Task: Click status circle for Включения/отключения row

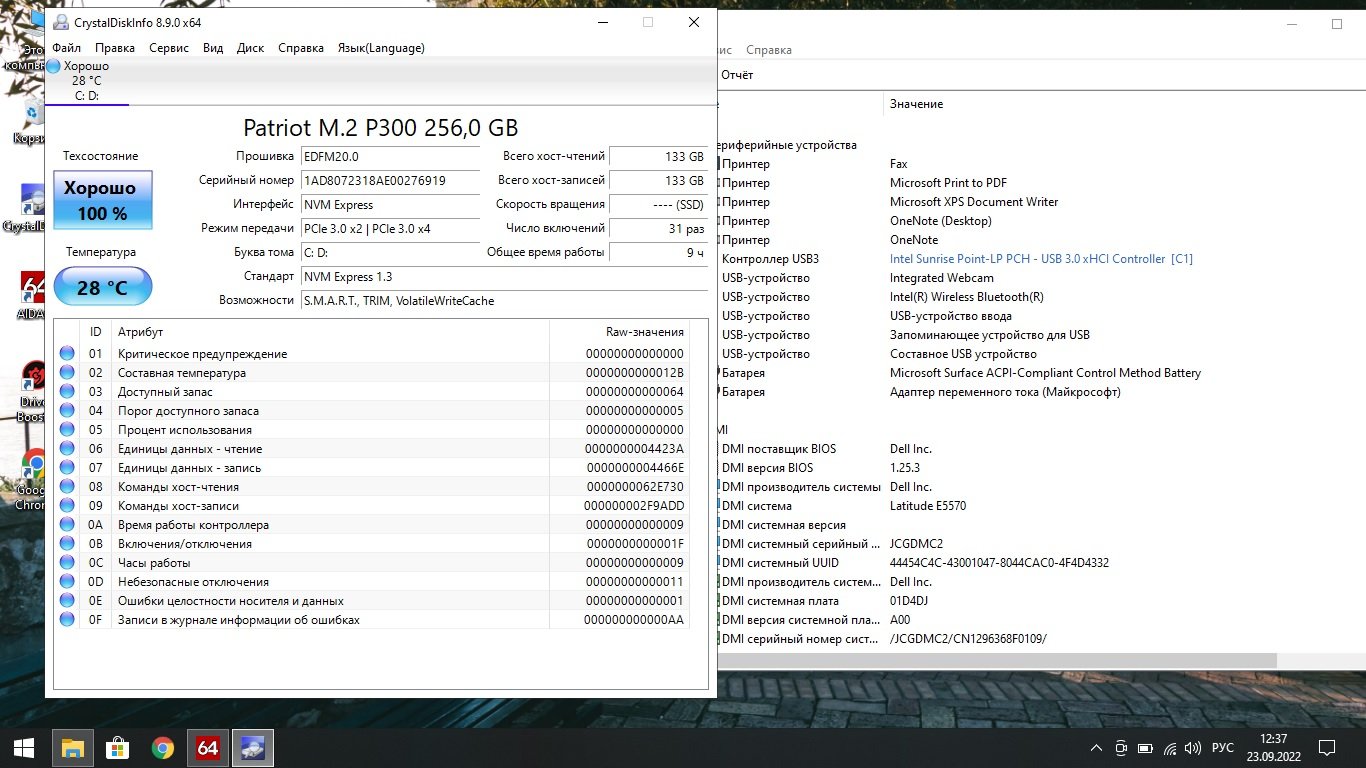Action: click(67, 543)
